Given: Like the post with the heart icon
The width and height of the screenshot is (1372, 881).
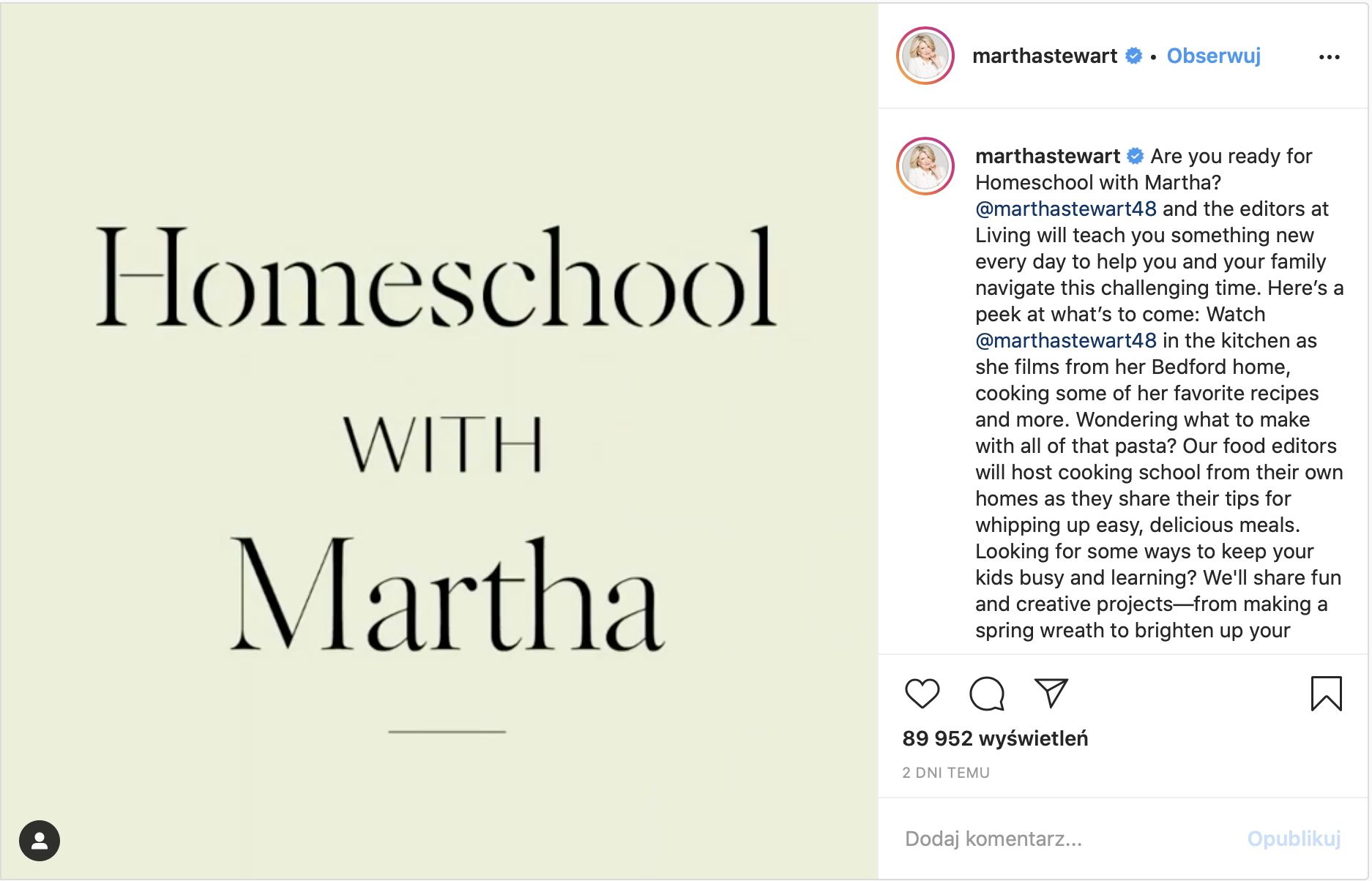Looking at the screenshot, I should [x=922, y=694].
